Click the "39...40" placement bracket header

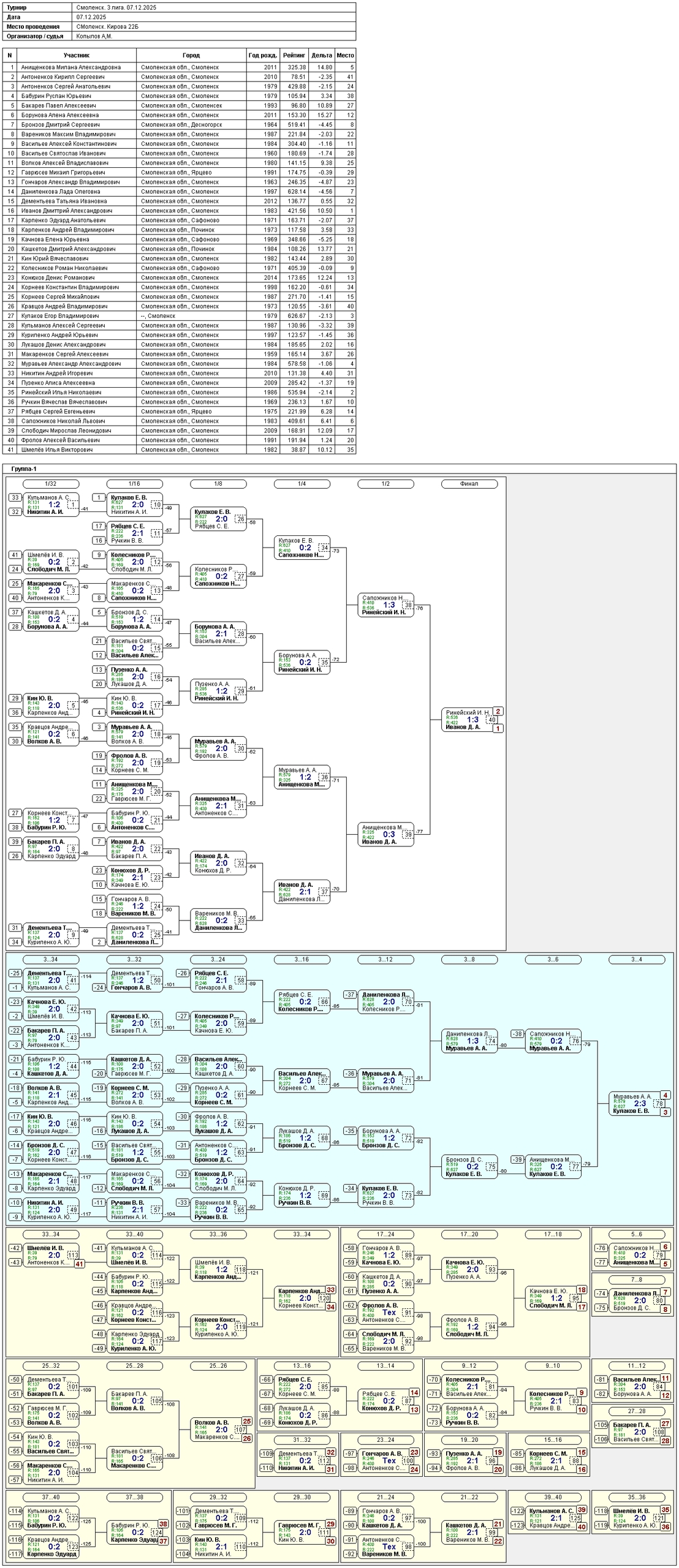coord(552,1497)
